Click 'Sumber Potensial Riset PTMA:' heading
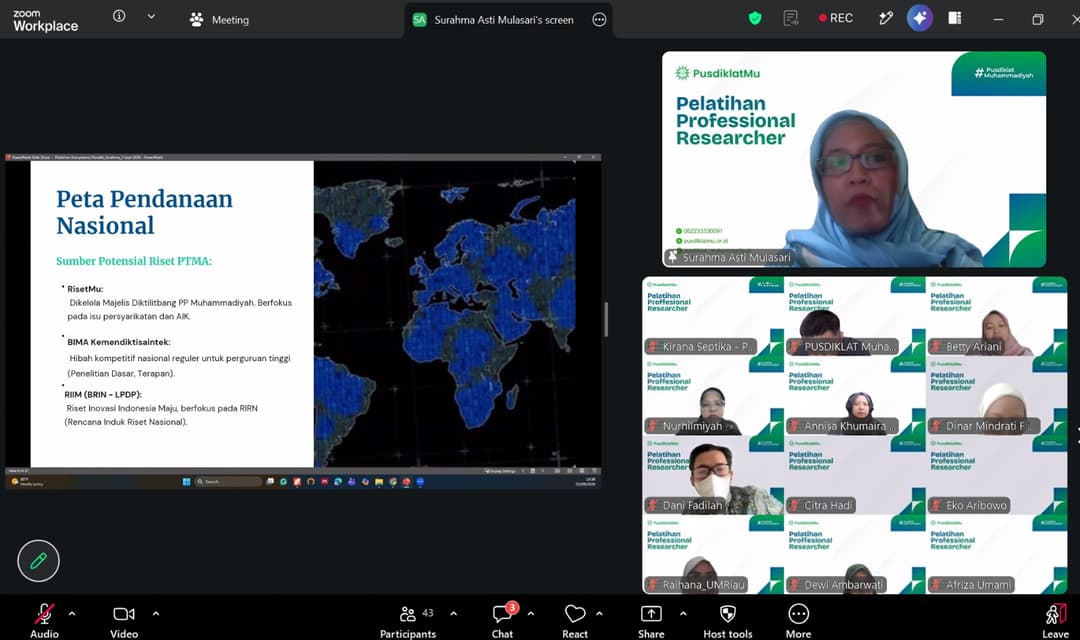This screenshot has height=640, width=1080. 134,261
